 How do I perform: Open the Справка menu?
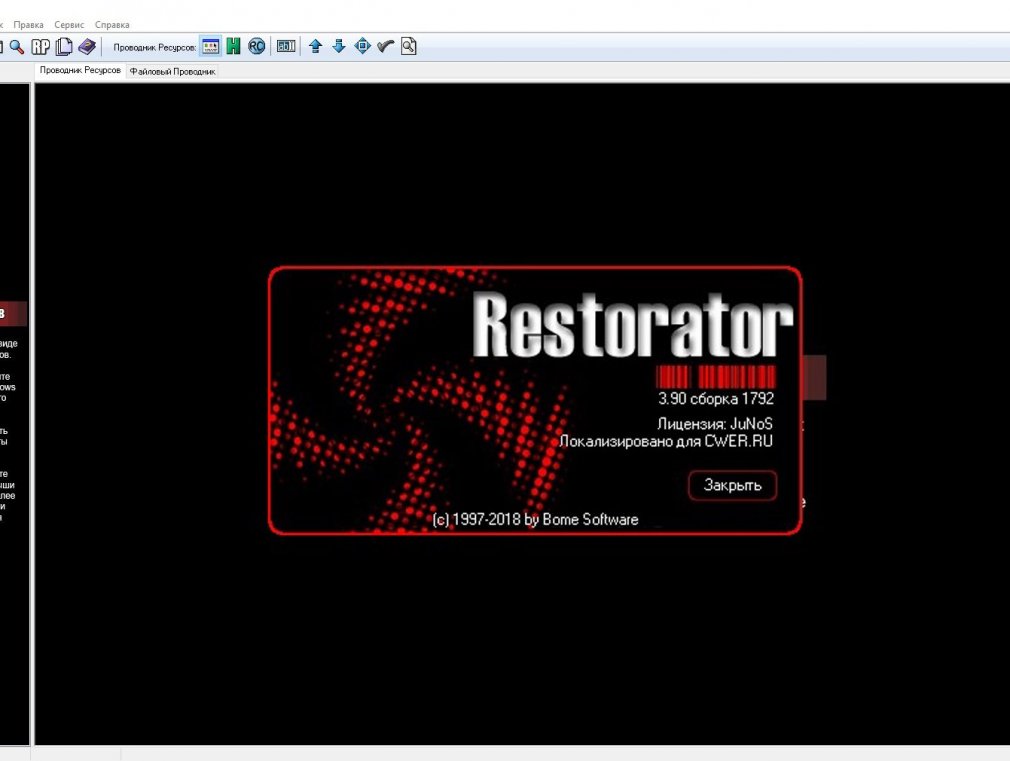[x=112, y=24]
